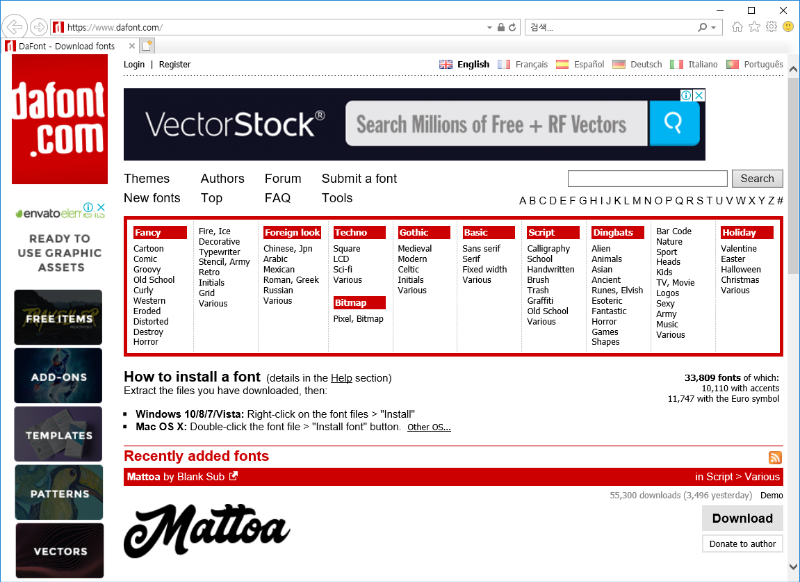The width and height of the screenshot is (800, 582).
Task: Close the DaFont browser tab
Action: tap(132, 46)
